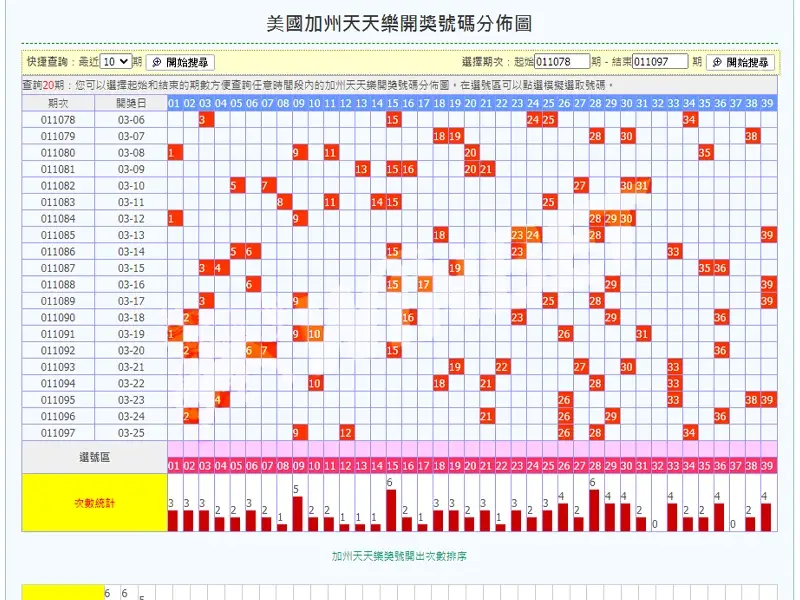Open the recent periods dropdown showing 10
800x600 pixels.
(116, 62)
